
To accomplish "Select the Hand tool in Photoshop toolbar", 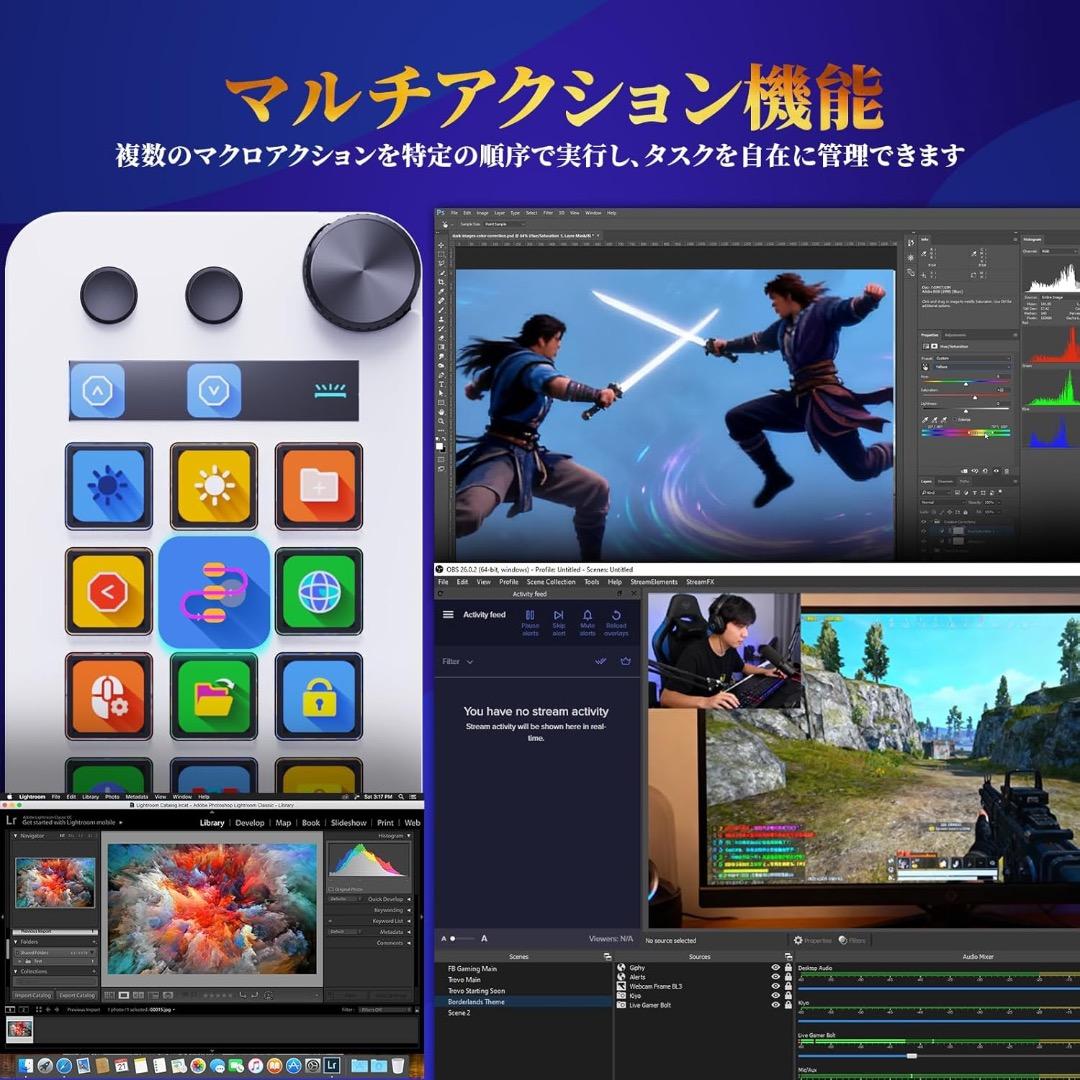I will click(x=441, y=412).
